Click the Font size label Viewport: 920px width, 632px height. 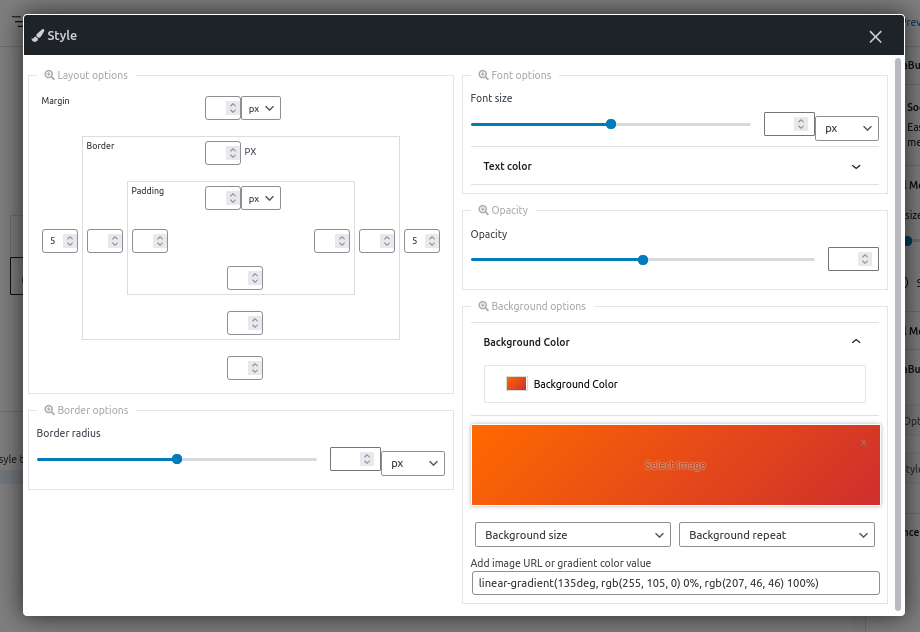(491, 98)
